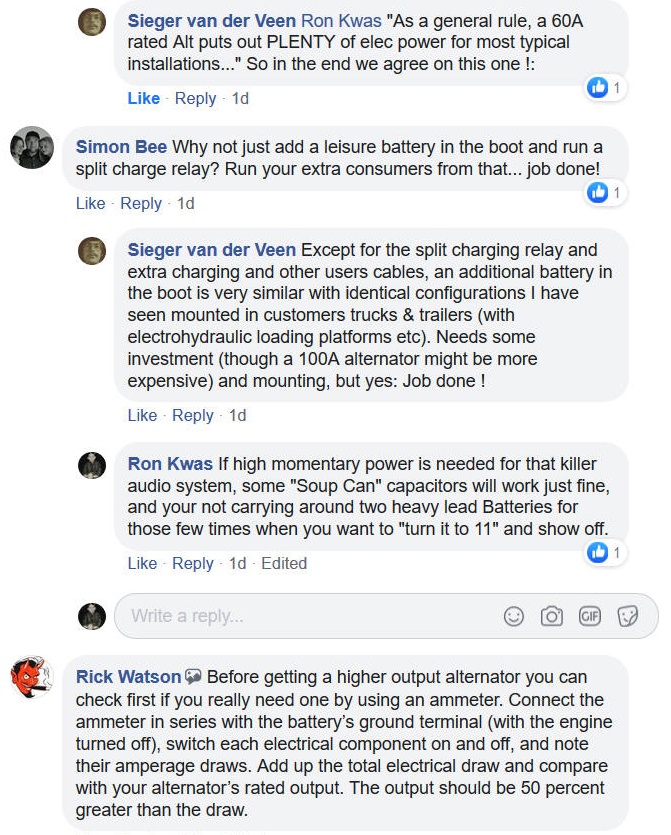Open the sticker picker in reply box
The image size is (671, 835).
(628, 616)
